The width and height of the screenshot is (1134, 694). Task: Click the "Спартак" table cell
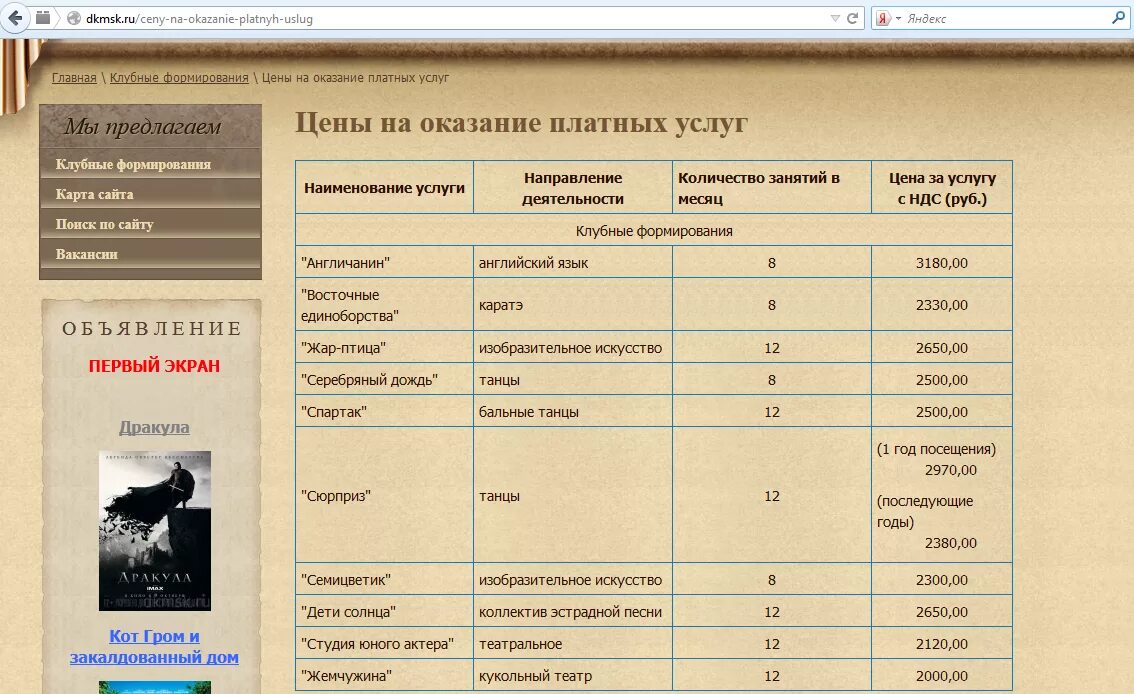click(x=384, y=411)
